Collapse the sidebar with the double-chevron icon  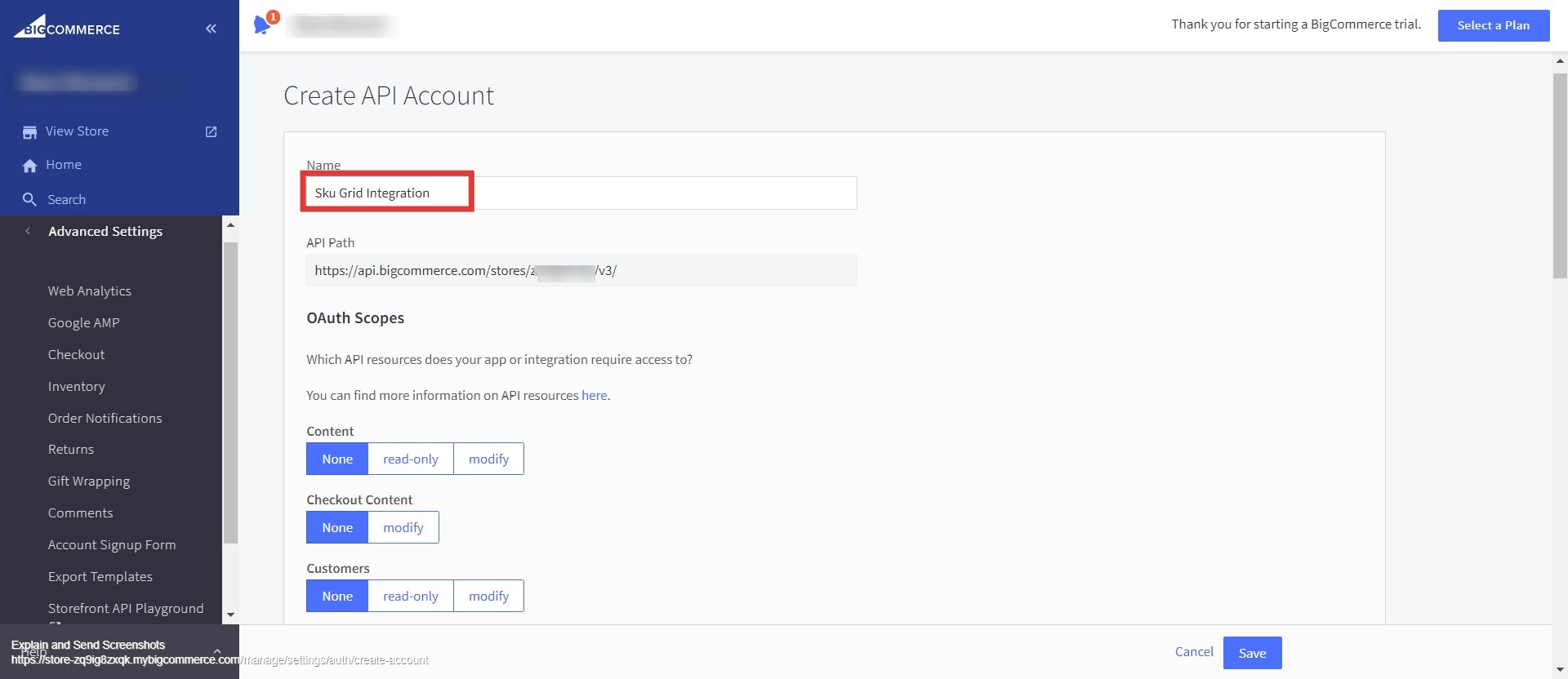coord(211,29)
